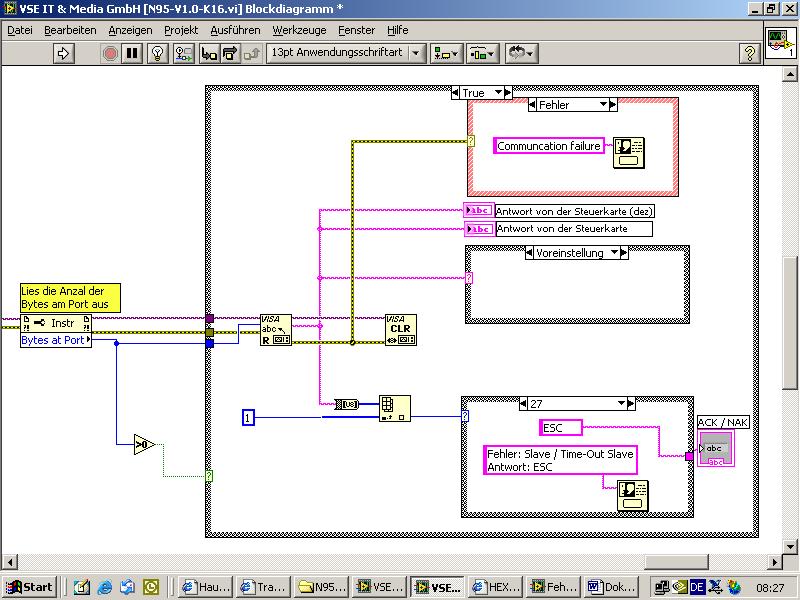Image resolution: width=800 pixels, height=600 pixels.
Task: Go to previous case of 27 structure
Action: tap(523, 404)
